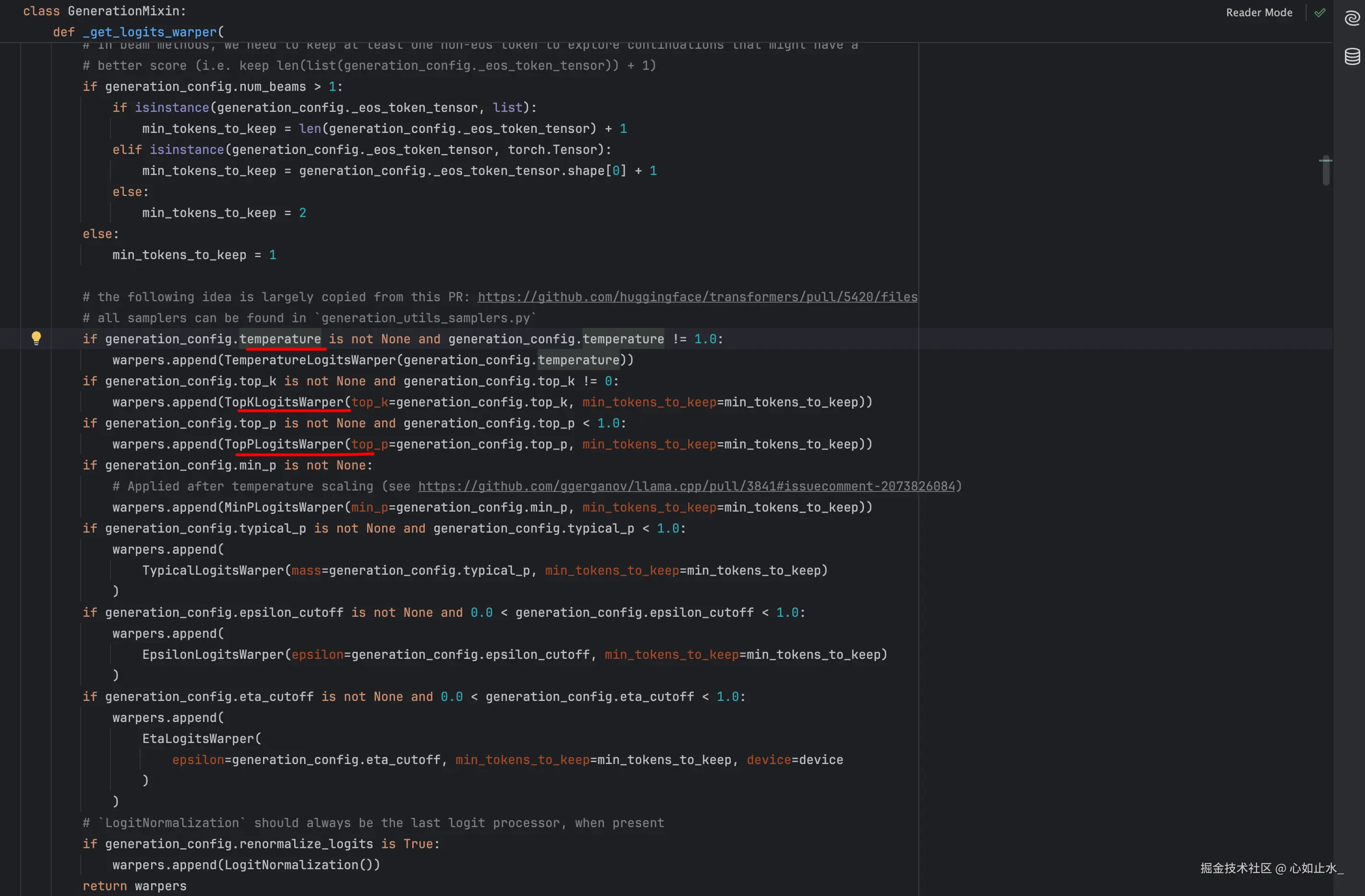Image resolution: width=1365 pixels, height=896 pixels.
Task: Open the Database tool window icon
Action: (1352, 57)
